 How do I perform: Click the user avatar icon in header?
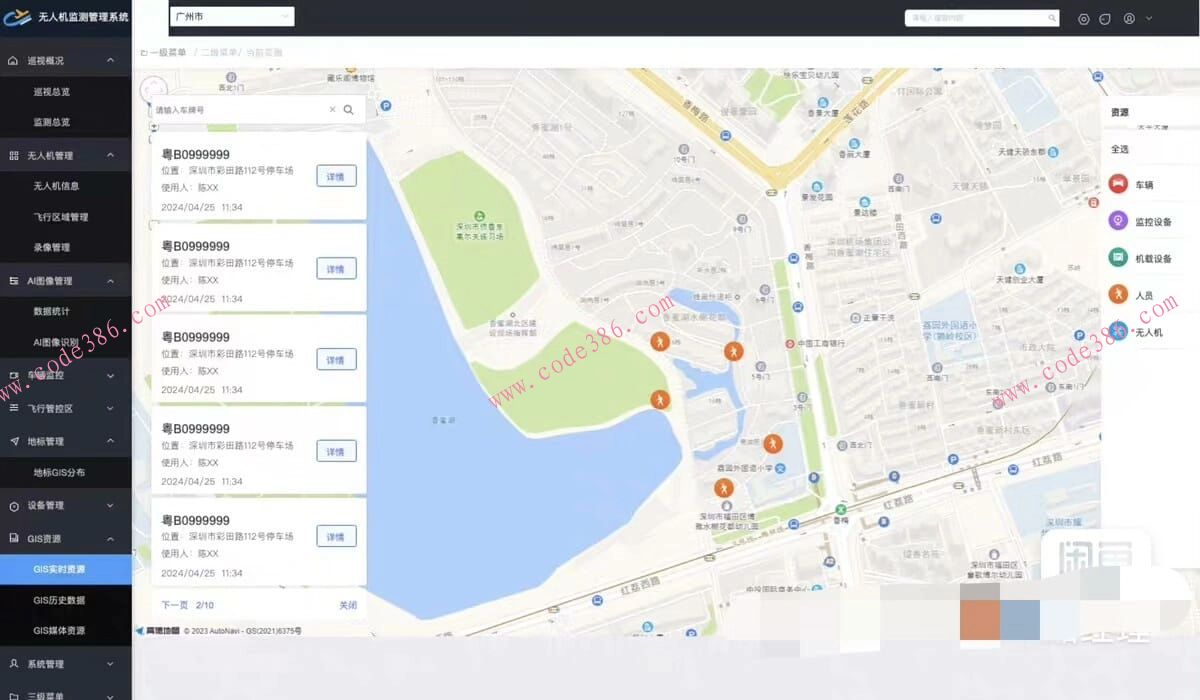pyautogui.click(x=1130, y=18)
